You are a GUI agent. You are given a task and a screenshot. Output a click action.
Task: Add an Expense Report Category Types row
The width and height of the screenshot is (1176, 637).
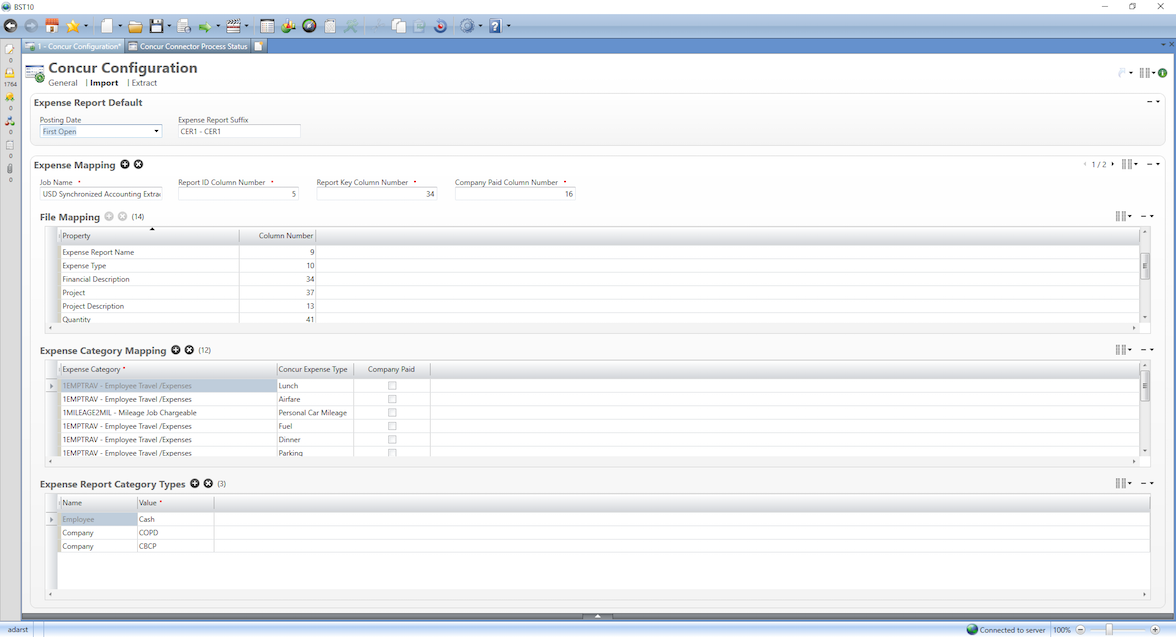pos(194,483)
